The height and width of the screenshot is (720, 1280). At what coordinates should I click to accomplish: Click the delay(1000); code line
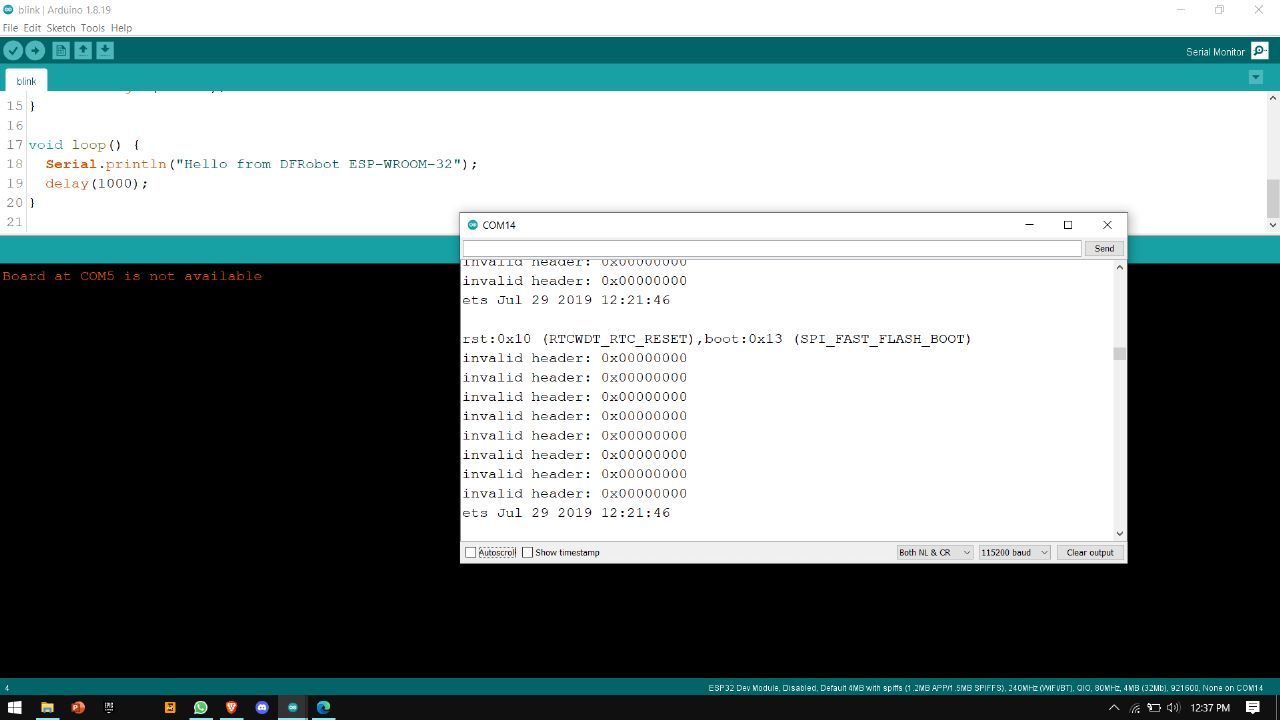click(96, 183)
